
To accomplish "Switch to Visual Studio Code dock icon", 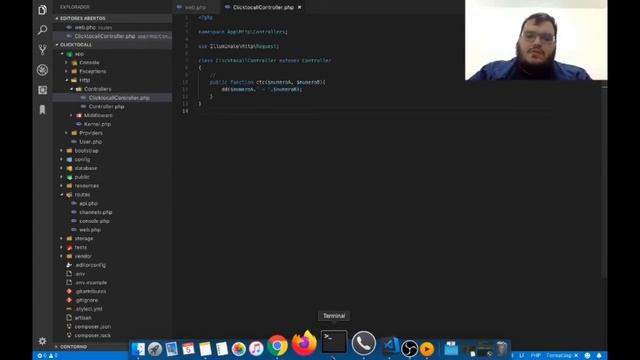I will (x=390, y=346).
